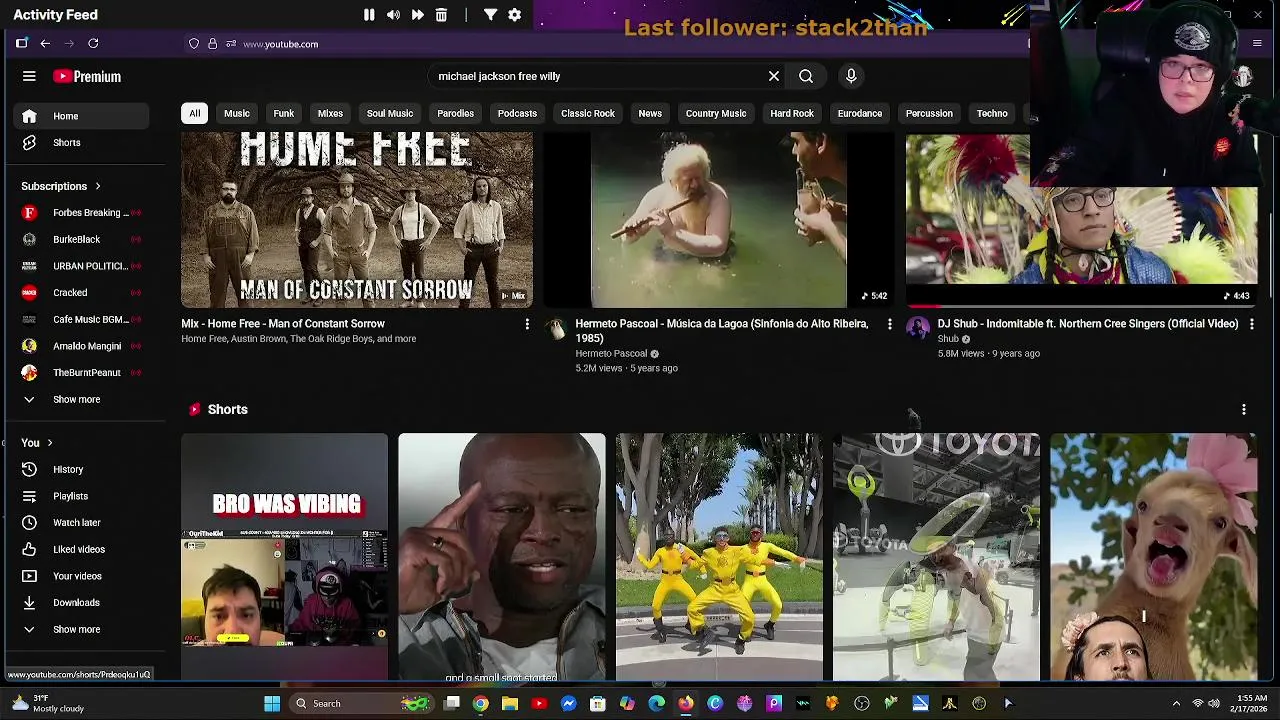Open Cafe Music BGM subscription channel
Screen dimensions: 1280x720
[x=80, y=319]
